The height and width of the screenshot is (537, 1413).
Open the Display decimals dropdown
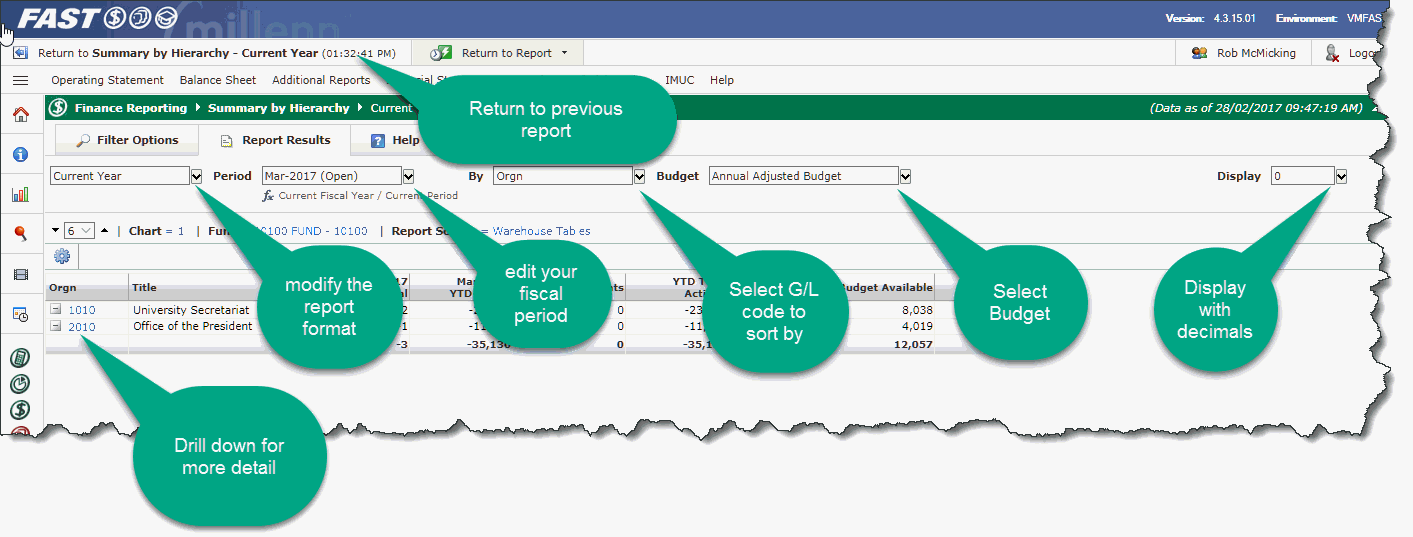tap(1341, 176)
